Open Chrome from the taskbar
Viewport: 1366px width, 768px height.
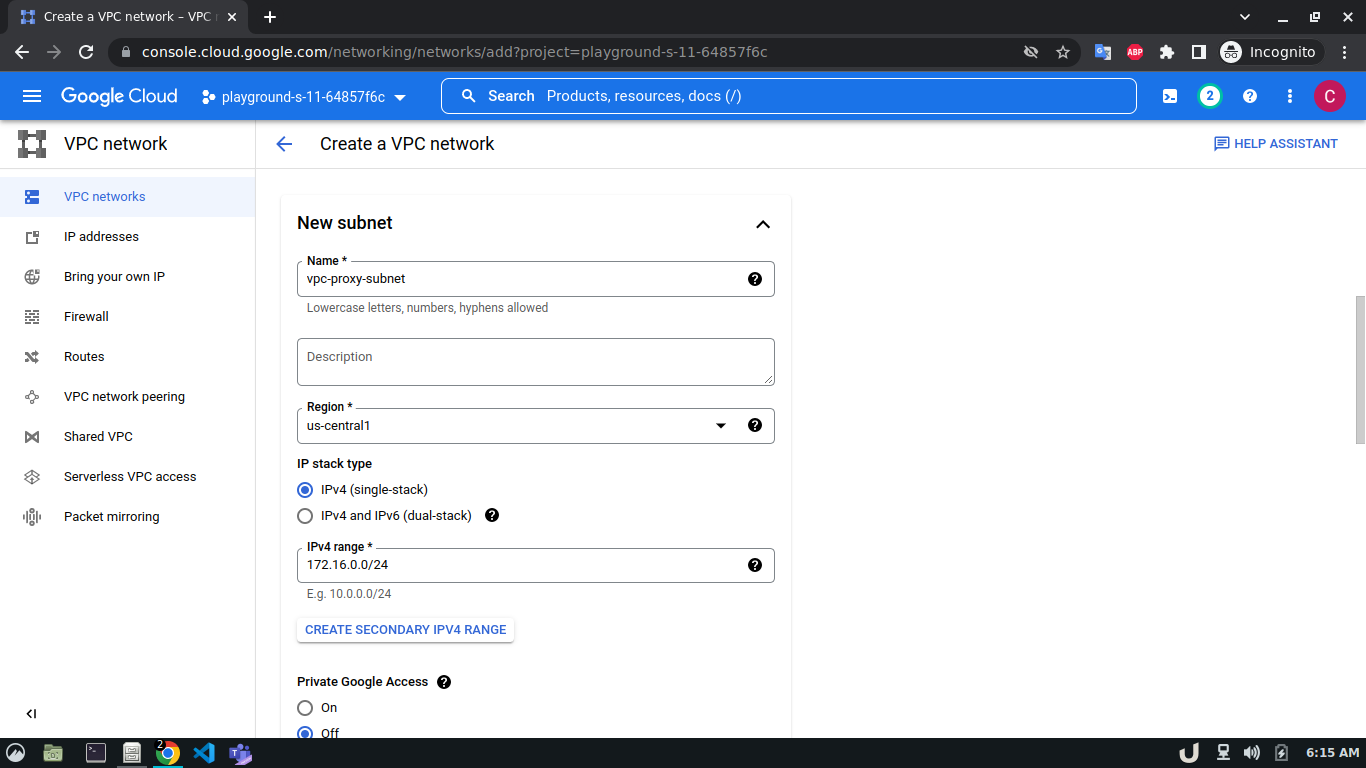(167, 753)
